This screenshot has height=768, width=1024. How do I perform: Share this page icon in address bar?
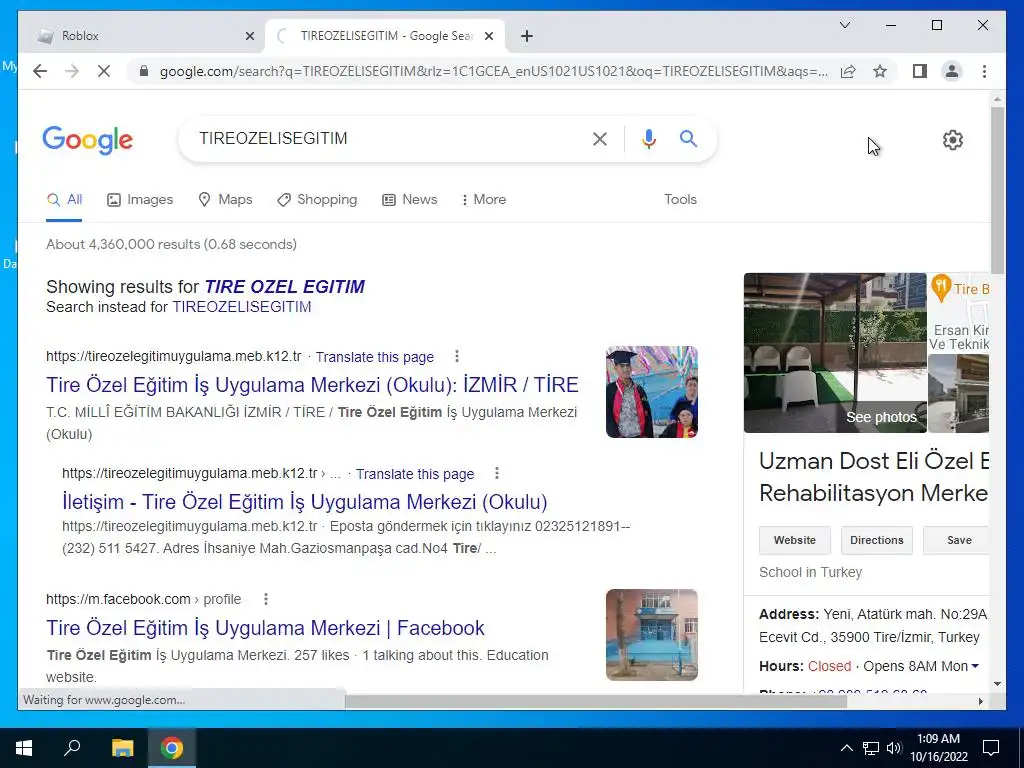(x=848, y=71)
